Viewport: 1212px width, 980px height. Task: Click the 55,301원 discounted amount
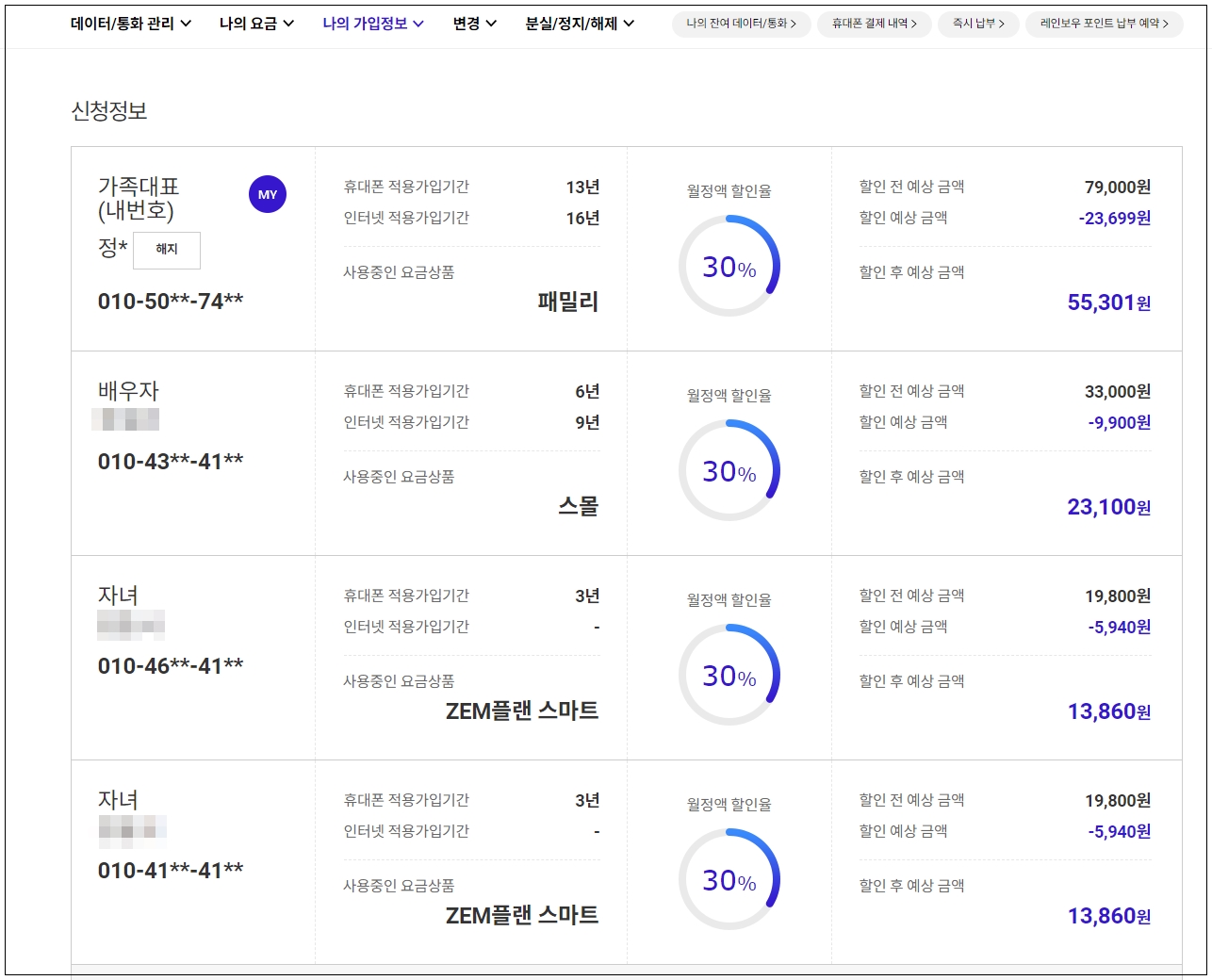click(x=1108, y=302)
